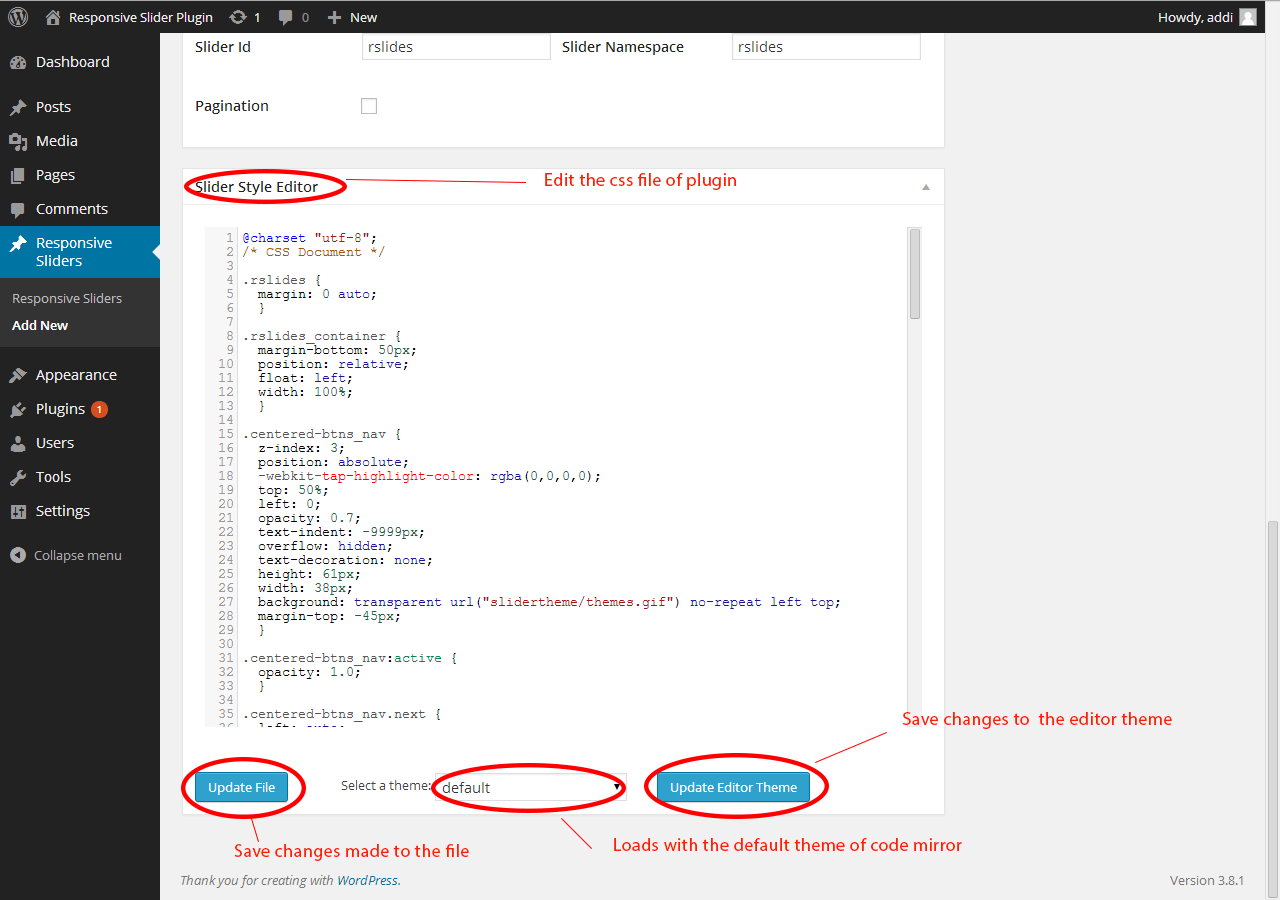1280x900 pixels.
Task: Click the Collapse menu arrow icon
Action: pyautogui.click(x=18, y=555)
